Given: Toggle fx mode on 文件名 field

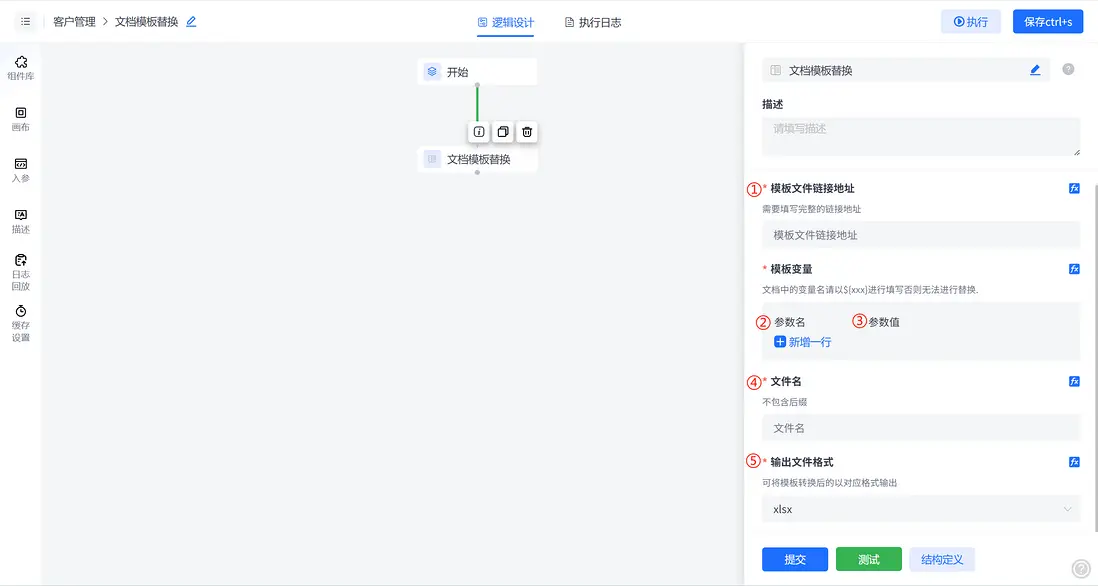Looking at the screenshot, I should pyautogui.click(x=1074, y=380).
